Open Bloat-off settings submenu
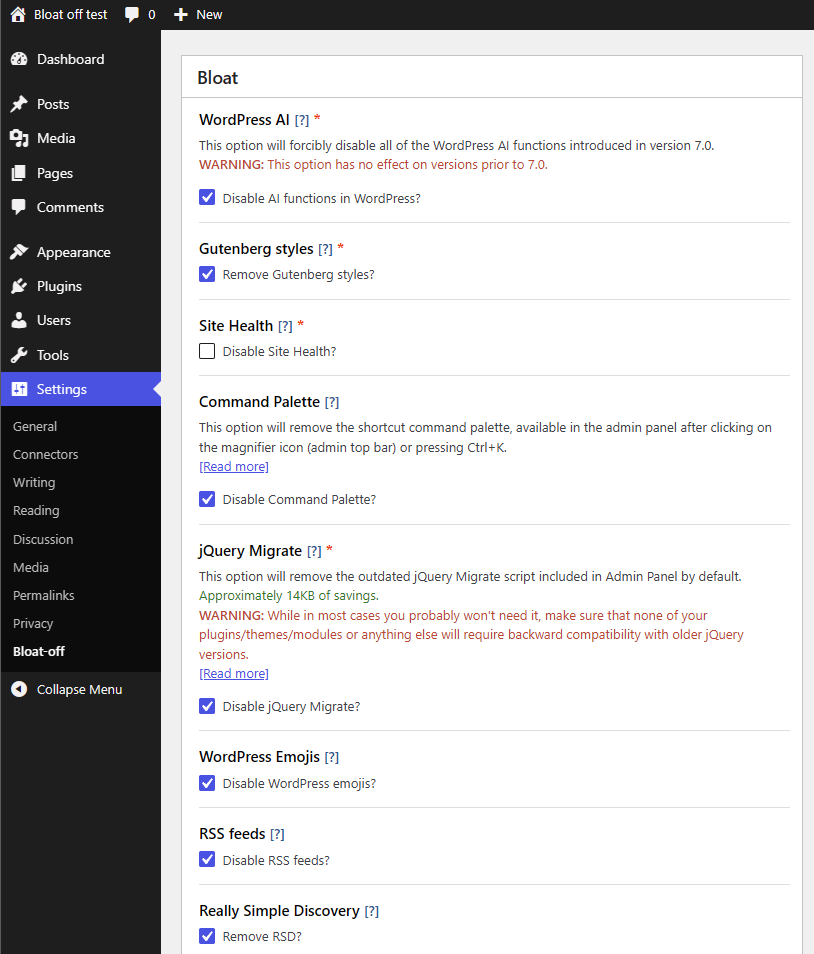The image size is (814, 954). [x=39, y=651]
